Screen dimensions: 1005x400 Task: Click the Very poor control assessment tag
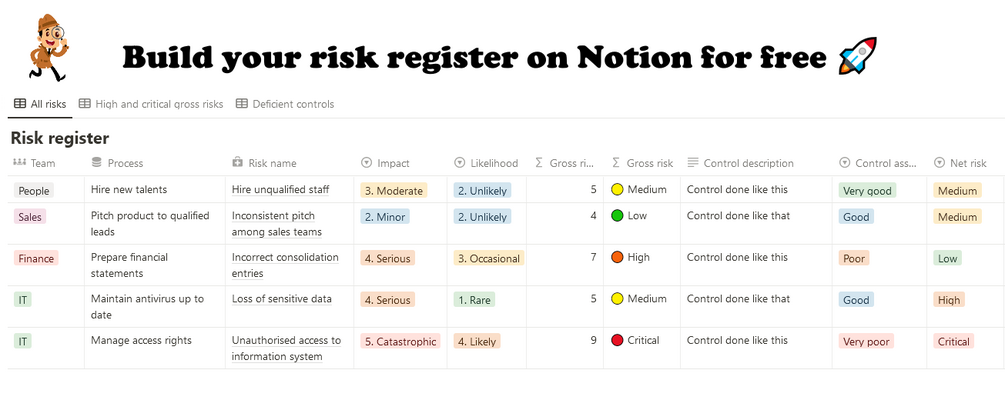coord(866,342)
